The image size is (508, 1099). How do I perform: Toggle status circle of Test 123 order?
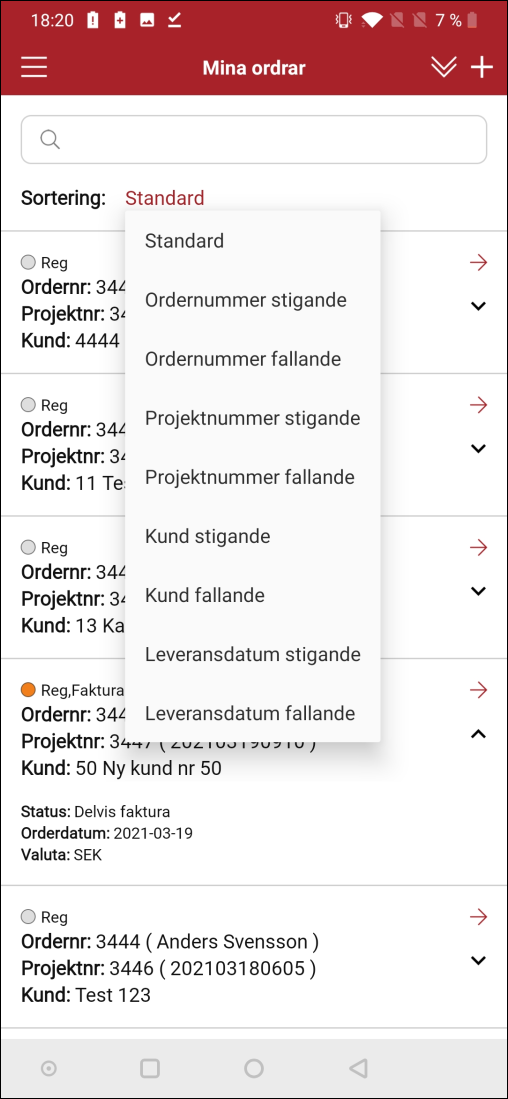pos(29,916)
